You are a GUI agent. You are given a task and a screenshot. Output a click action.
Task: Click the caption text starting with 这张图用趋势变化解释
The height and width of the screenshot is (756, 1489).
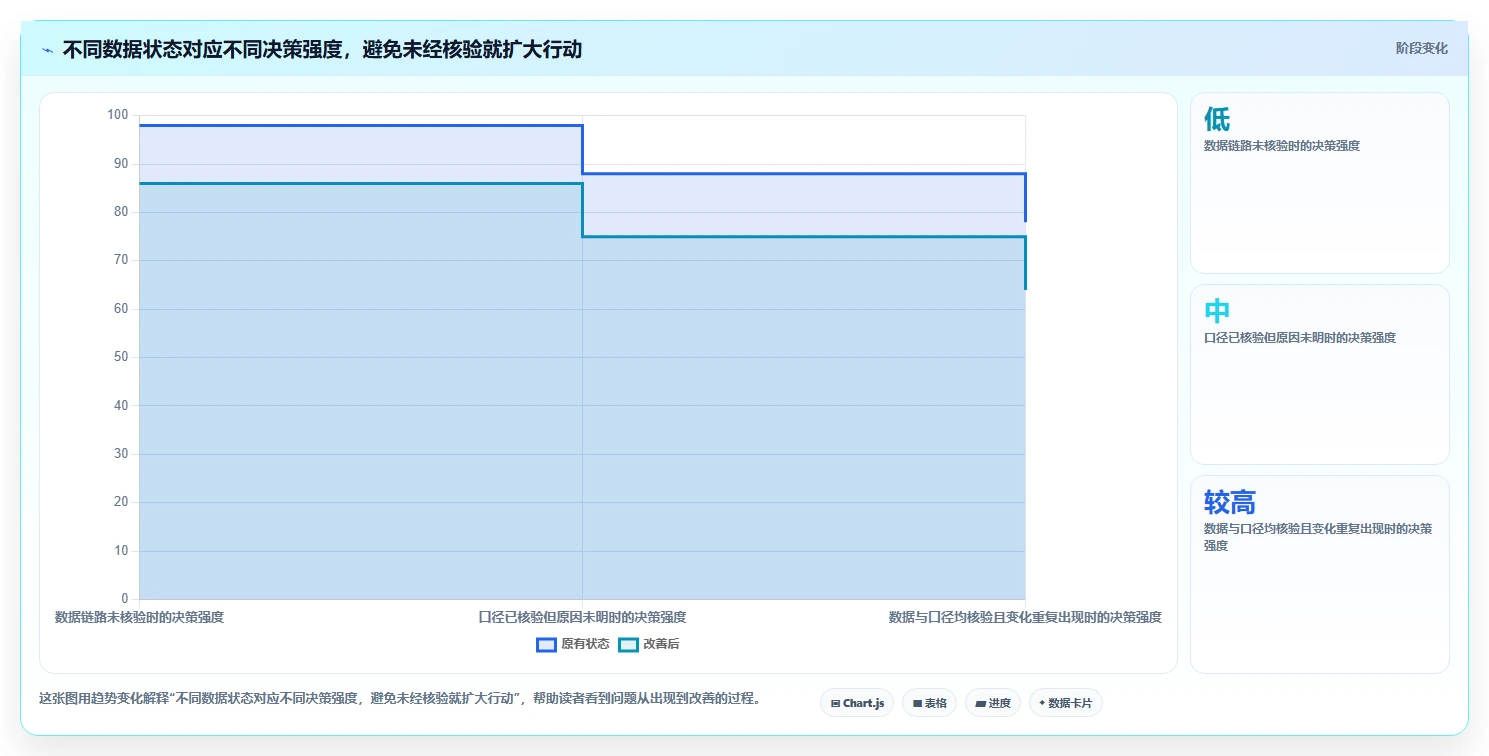click(399, 699)
